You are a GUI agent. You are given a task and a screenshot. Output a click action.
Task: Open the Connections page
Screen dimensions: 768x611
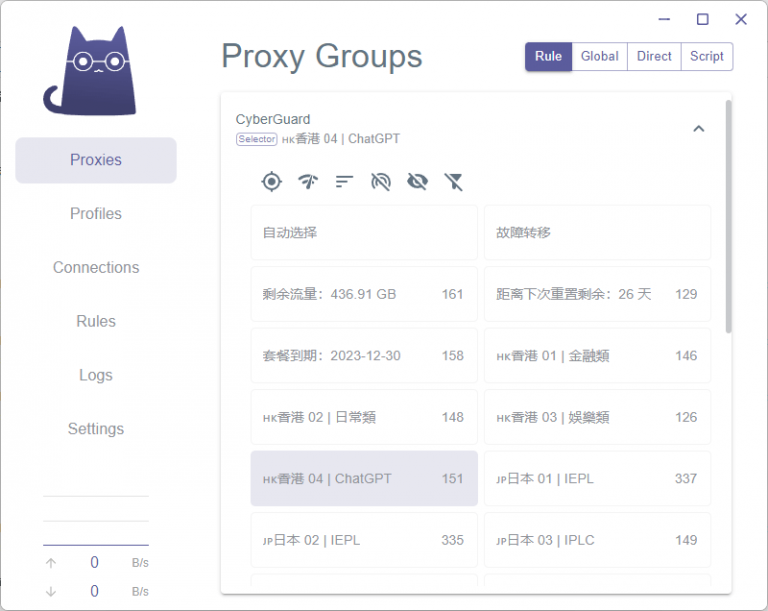pos(96,268)
